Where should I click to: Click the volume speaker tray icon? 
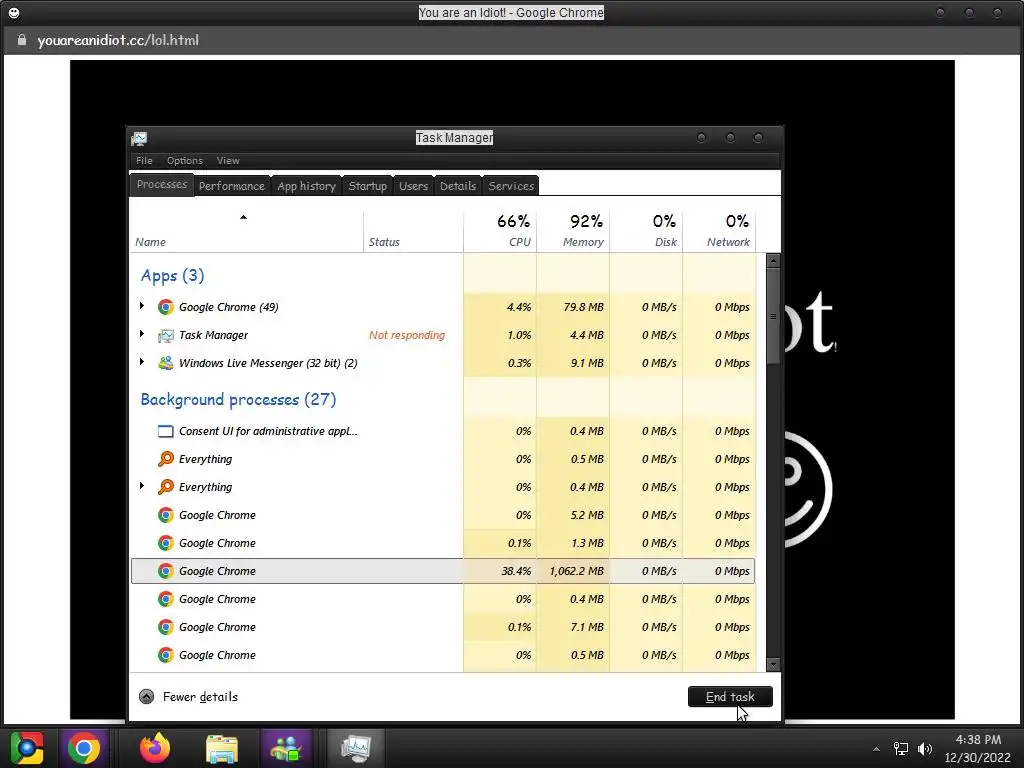[925, 749]
